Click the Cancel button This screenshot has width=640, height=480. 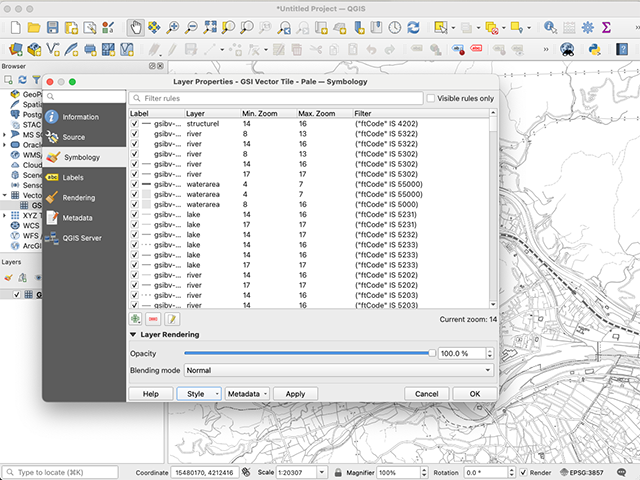tap(426, 394)
